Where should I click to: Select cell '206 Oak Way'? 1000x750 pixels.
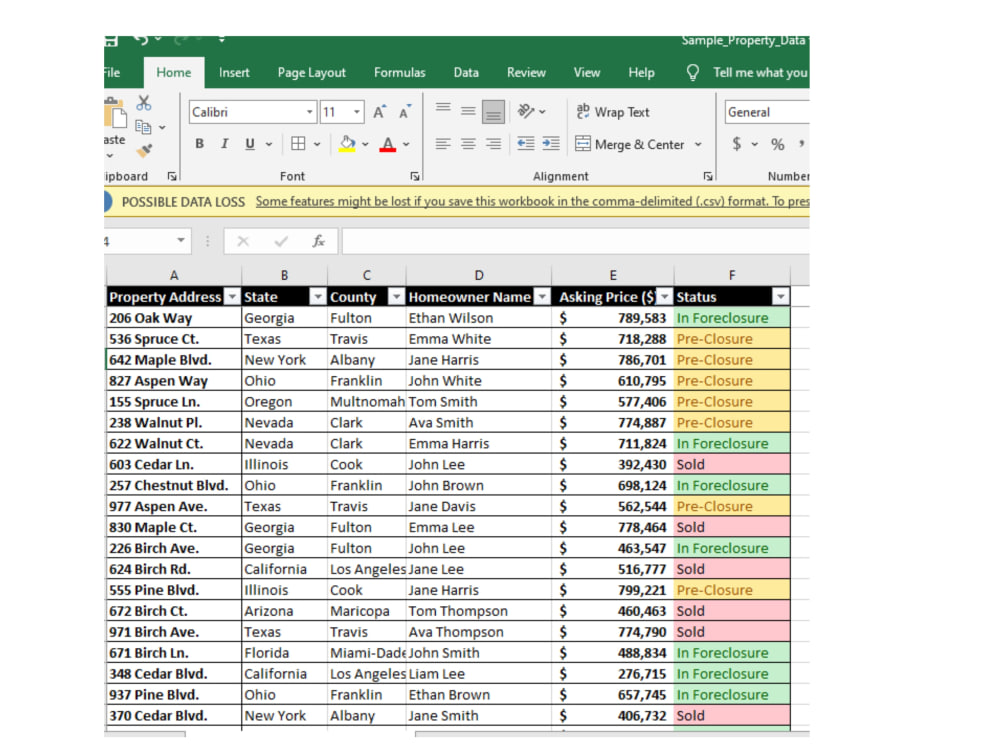(x=173, y=318)
